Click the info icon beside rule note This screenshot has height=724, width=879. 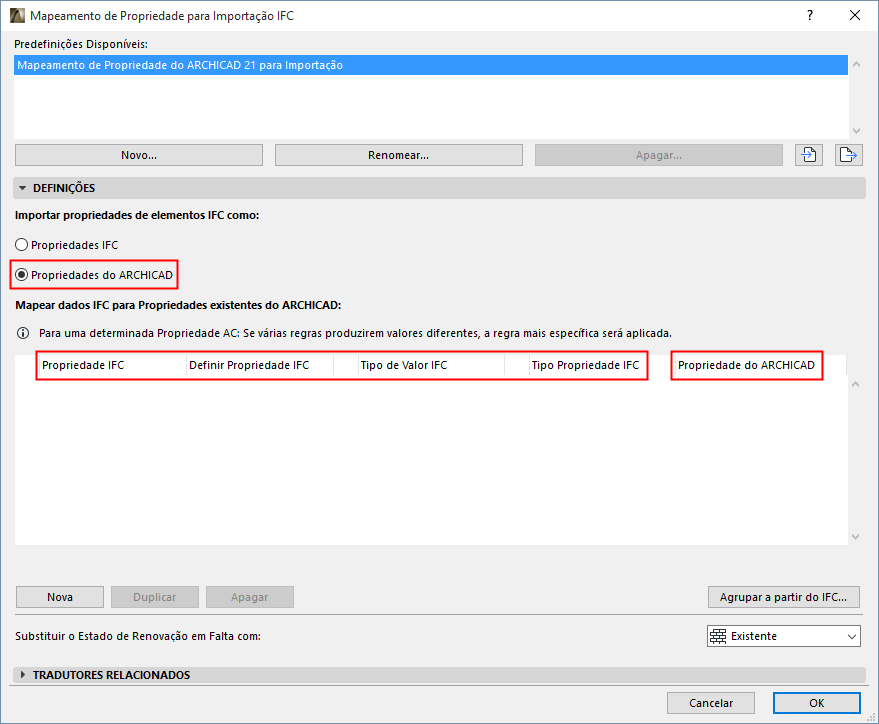pos(23,333)
